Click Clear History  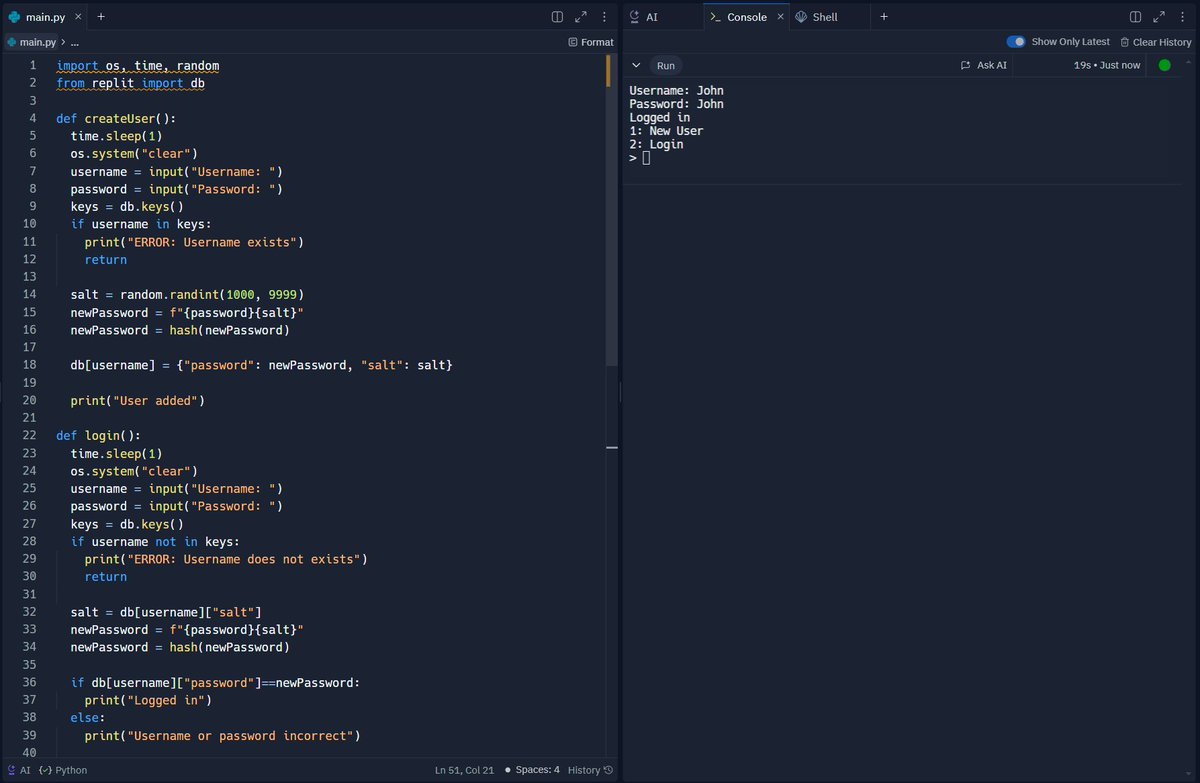pos(1155,42)
